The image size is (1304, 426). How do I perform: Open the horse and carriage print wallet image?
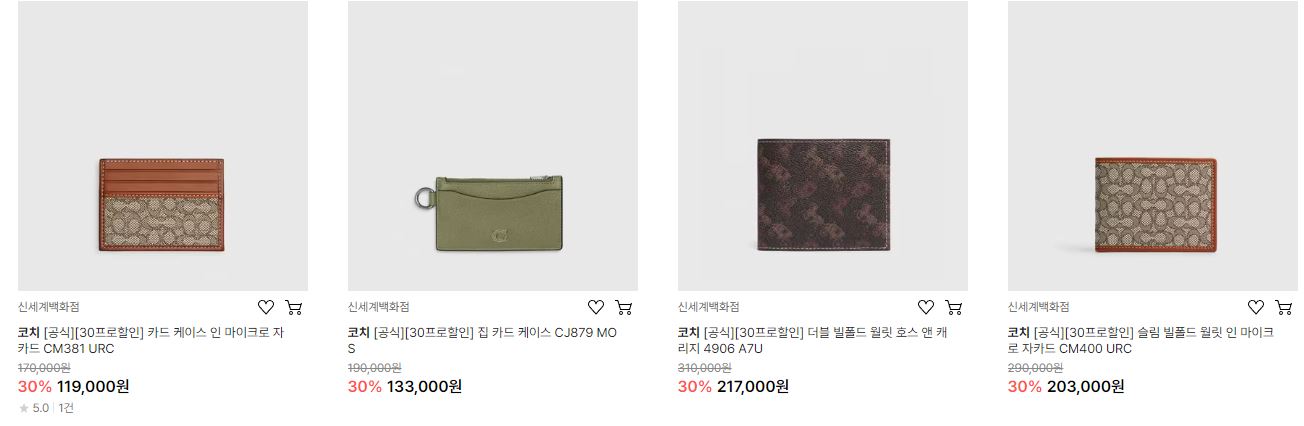pos(823,146)
